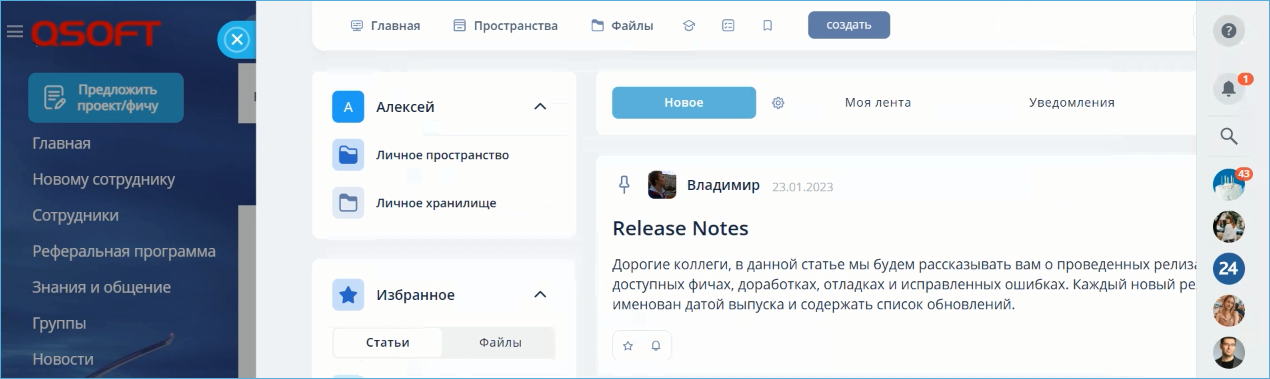This screenshot has height=379, width=1270.
Task: Select the Новое feed tab
Action: [684, 102]
